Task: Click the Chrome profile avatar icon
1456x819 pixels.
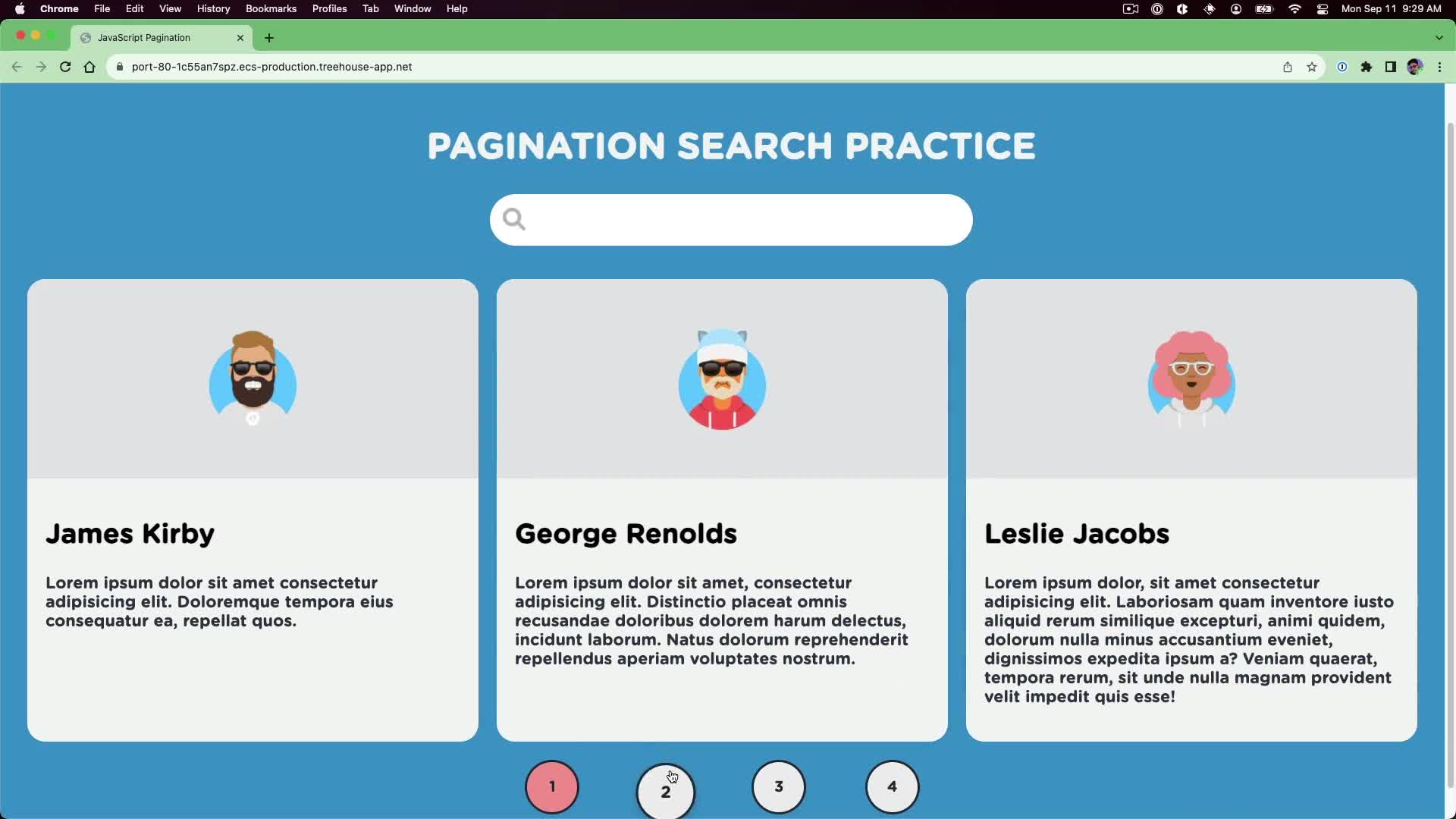Action: (1416, 67)
